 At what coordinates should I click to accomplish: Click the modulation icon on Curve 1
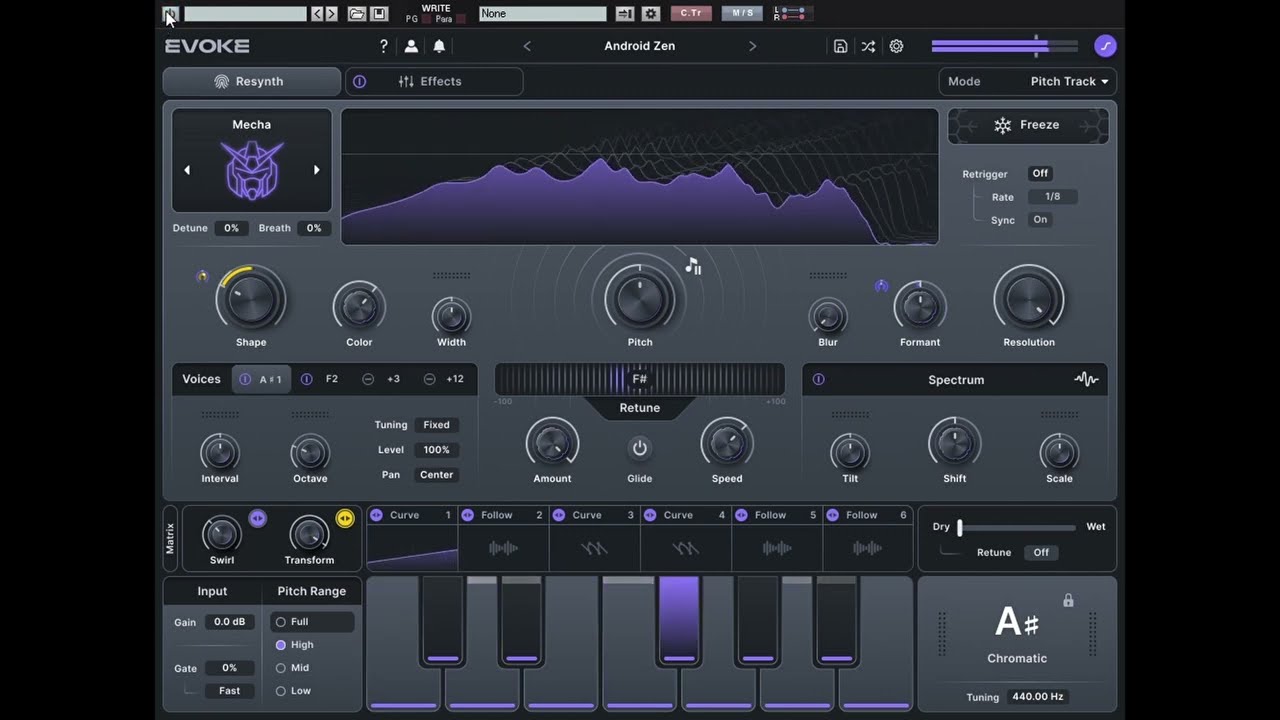pyautogui.click(x=376, y=515)
